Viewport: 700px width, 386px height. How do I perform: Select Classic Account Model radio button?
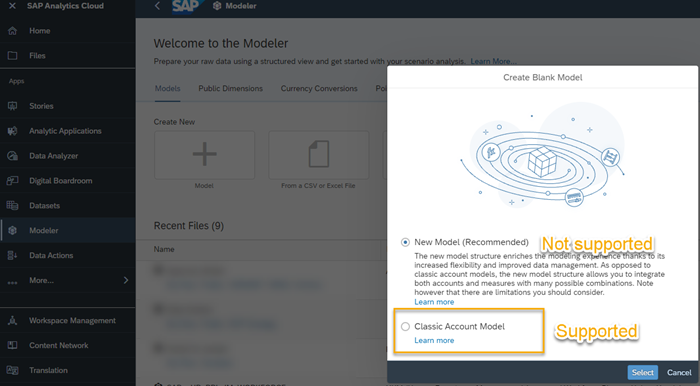point(405,327)
